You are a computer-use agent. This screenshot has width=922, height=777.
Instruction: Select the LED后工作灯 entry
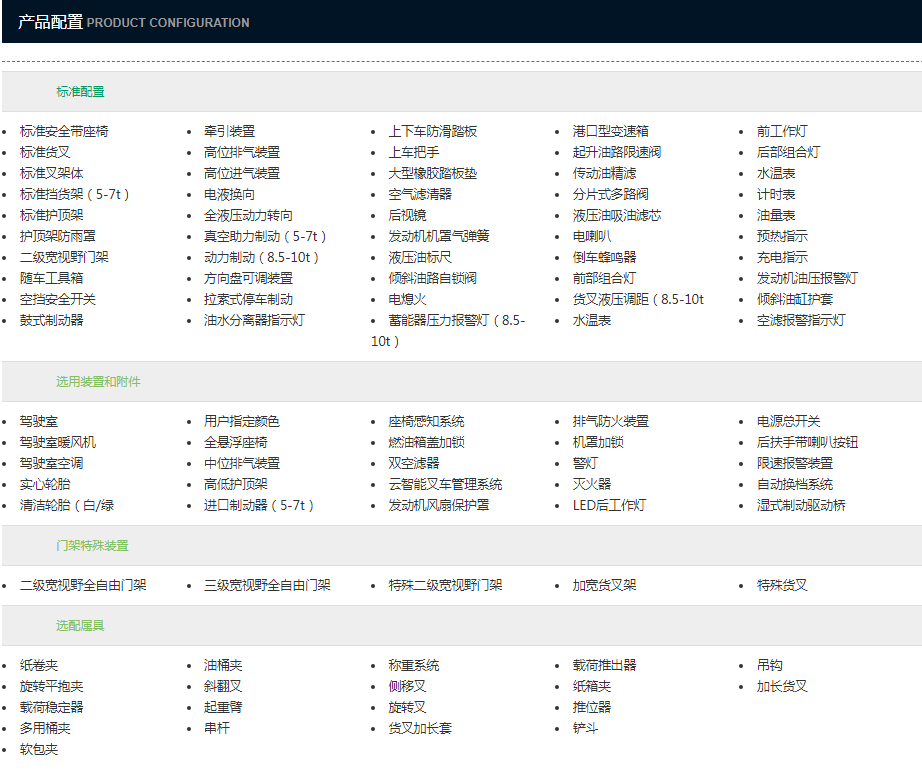pyautogui.click(x=609, y=505)
